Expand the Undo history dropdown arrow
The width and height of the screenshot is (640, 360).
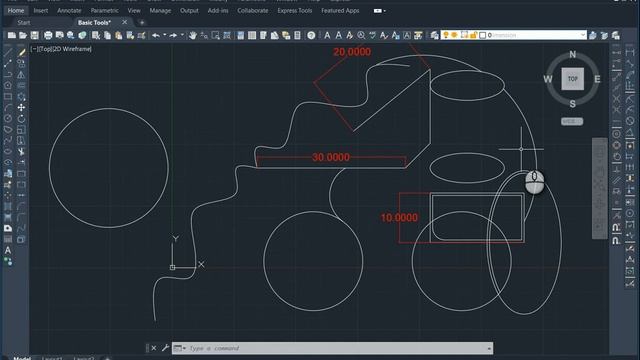tap(165, 36)
